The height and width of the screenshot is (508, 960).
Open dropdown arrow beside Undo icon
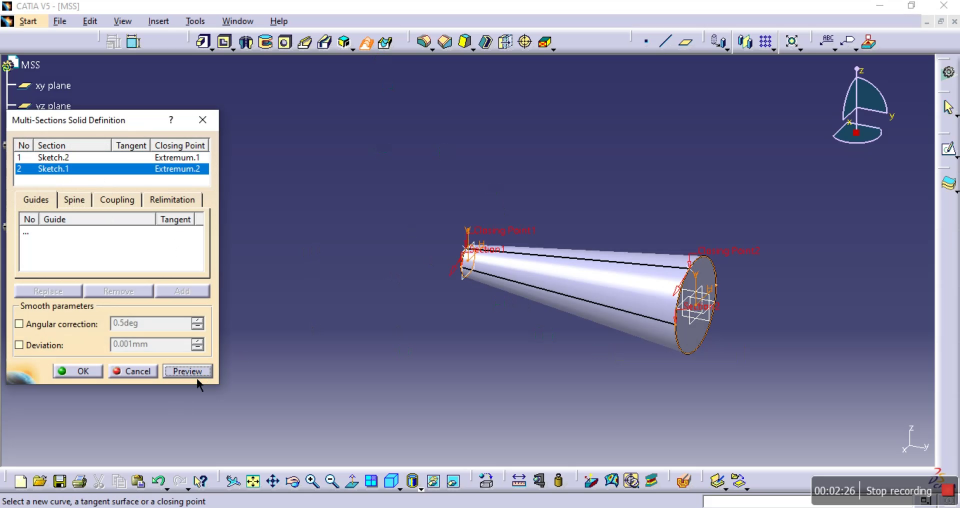tap(167, 488)
